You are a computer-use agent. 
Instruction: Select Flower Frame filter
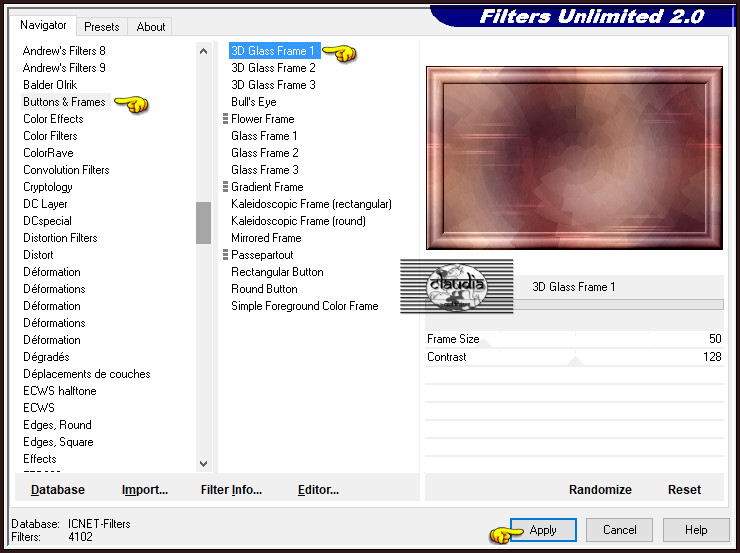pyautogui.click(x=263, y=119)
